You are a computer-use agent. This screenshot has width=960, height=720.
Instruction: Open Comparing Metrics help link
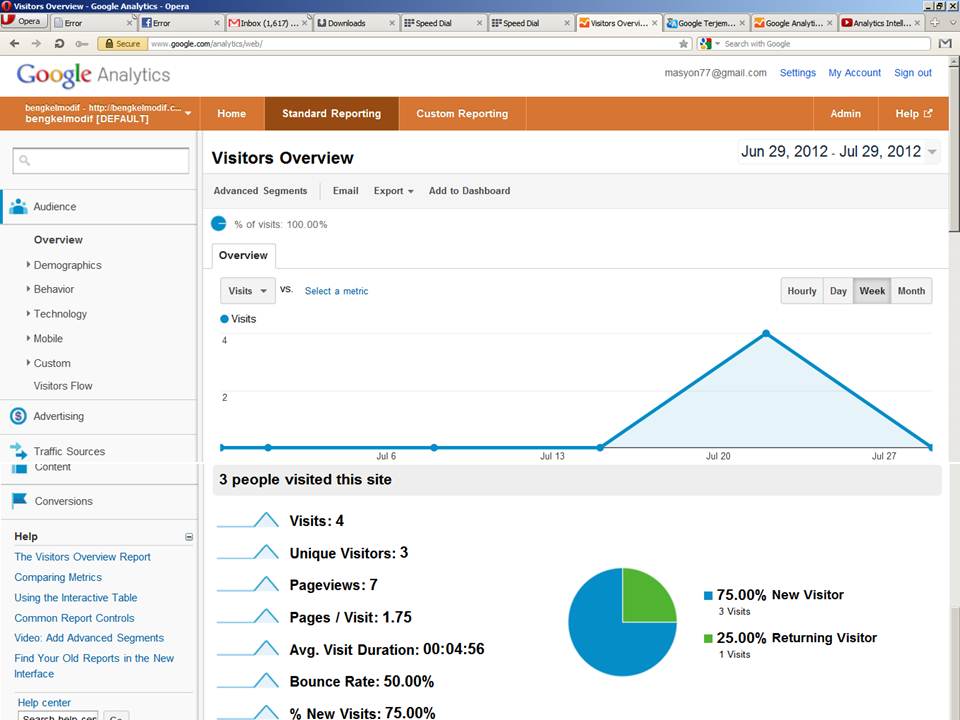click(58, 577)
